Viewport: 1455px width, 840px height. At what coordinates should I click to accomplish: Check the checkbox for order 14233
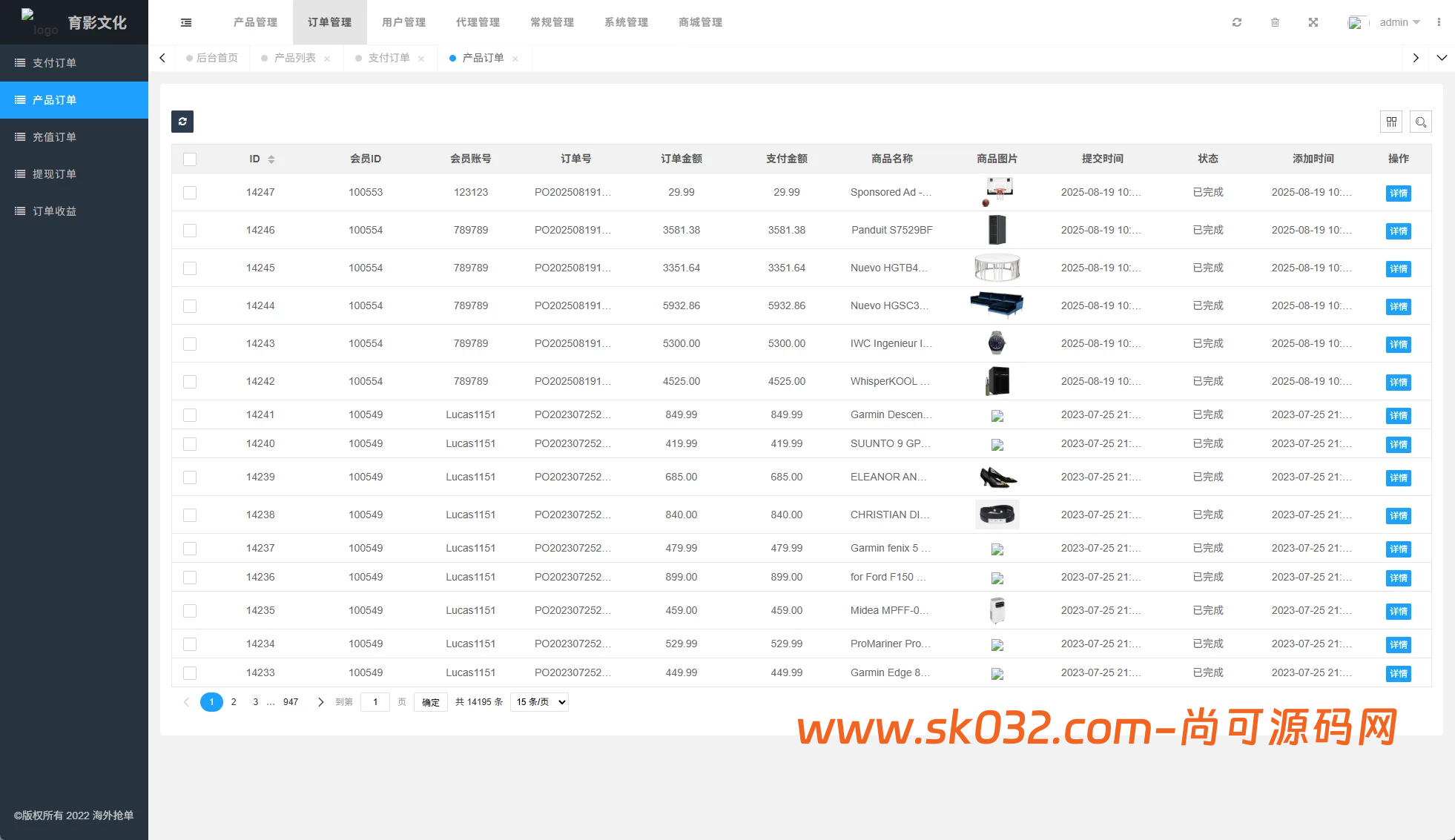click(190, 673)
